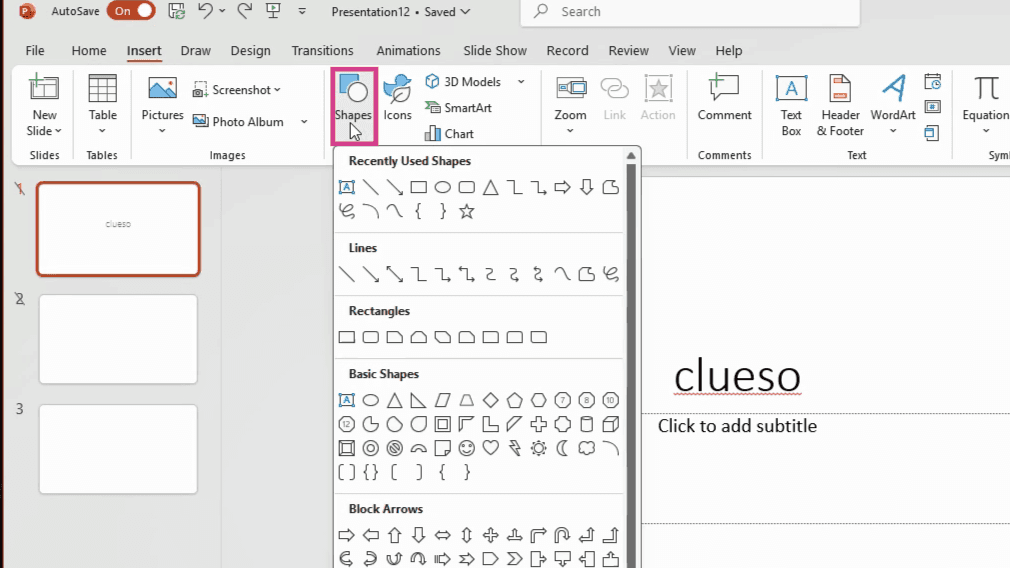Click in the Search box
The image size is (1010, 568).
tap(690, 12)
